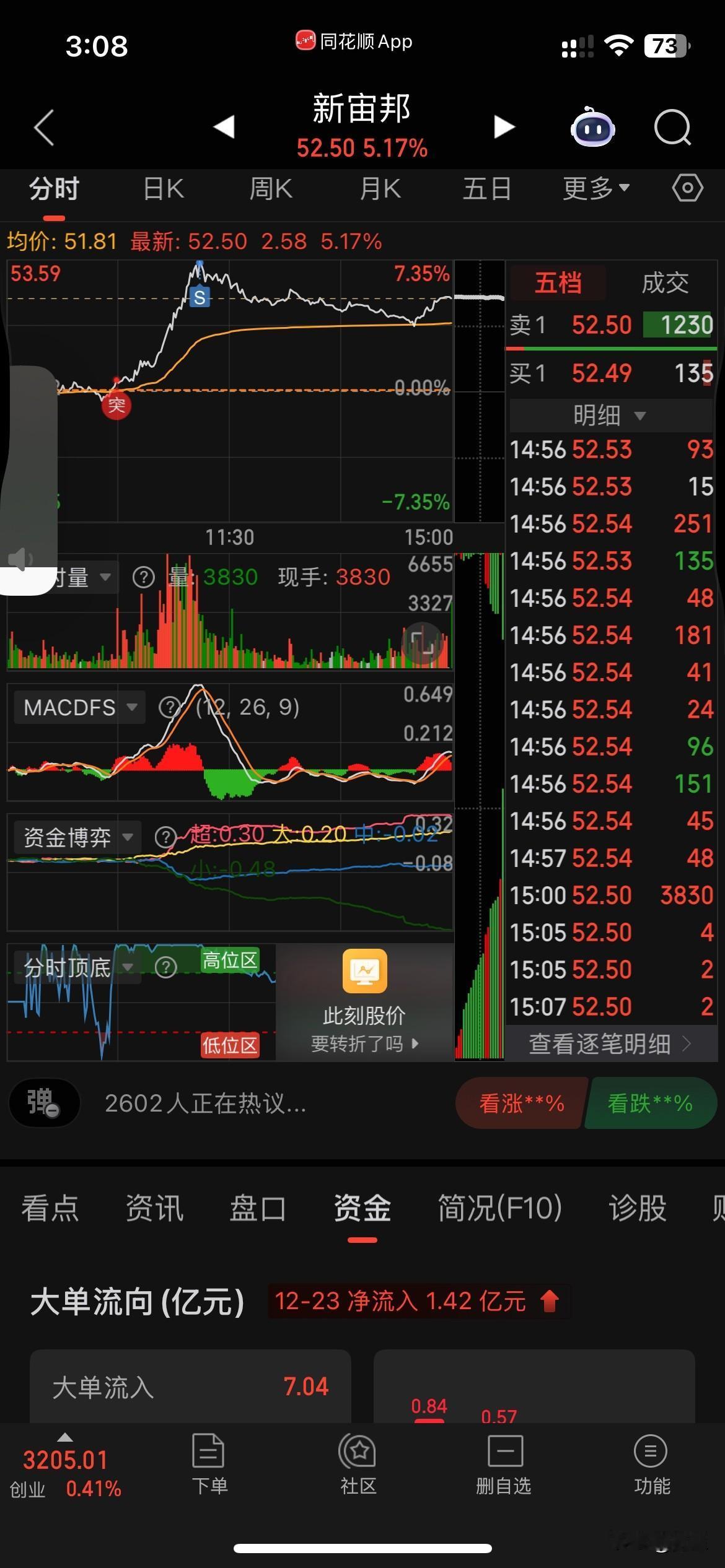Open help icon next to volume indicator
Screen dimensions: 725x1568
coord(143,577)
